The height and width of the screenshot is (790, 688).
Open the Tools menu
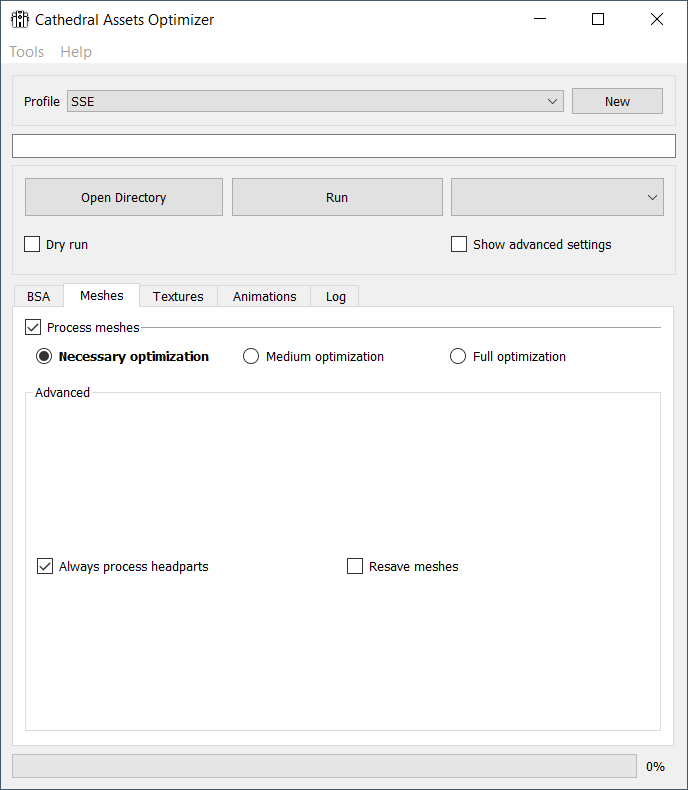click(x=27, y=52)
